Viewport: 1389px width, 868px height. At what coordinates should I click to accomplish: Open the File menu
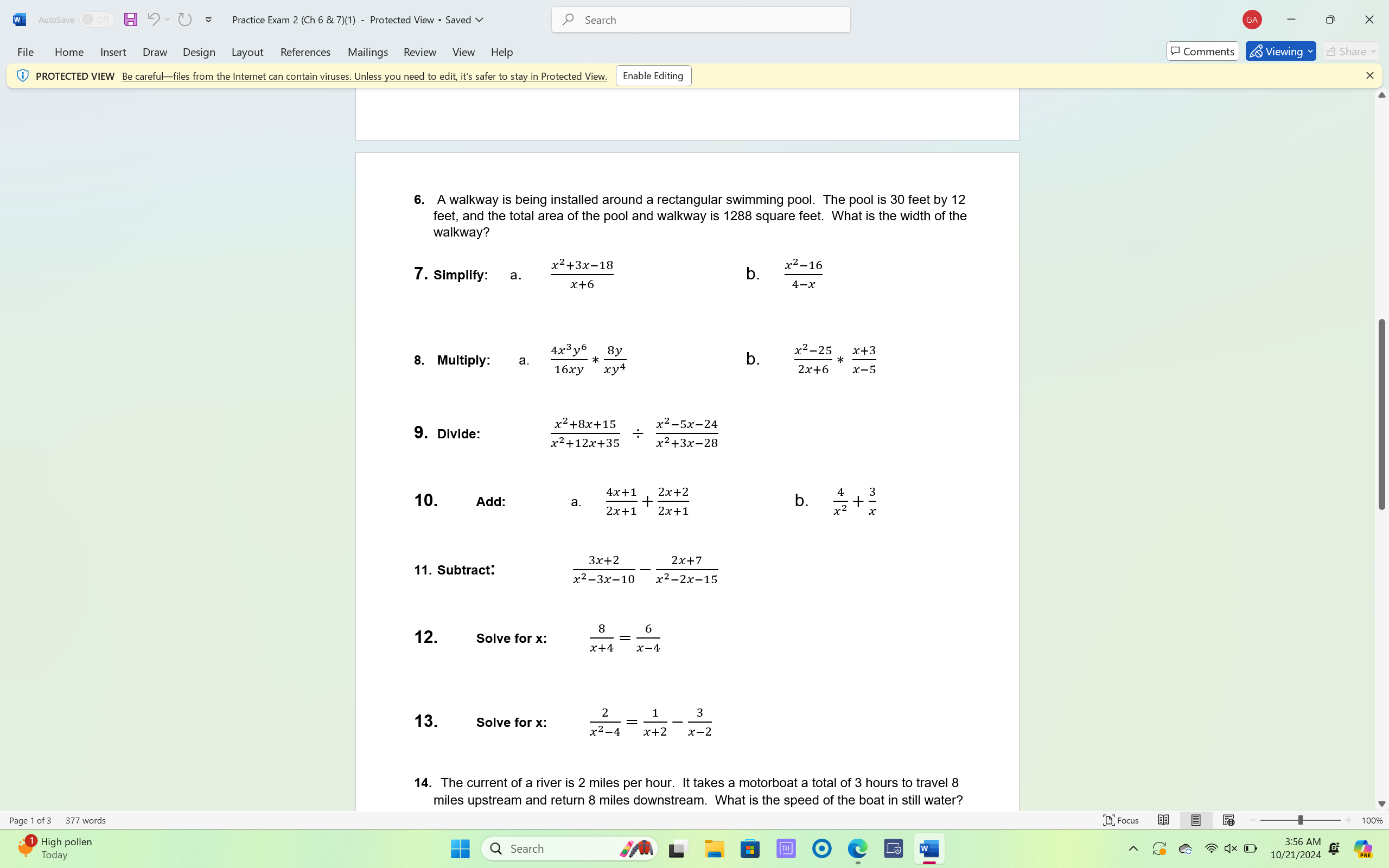(x=26, y=52)
